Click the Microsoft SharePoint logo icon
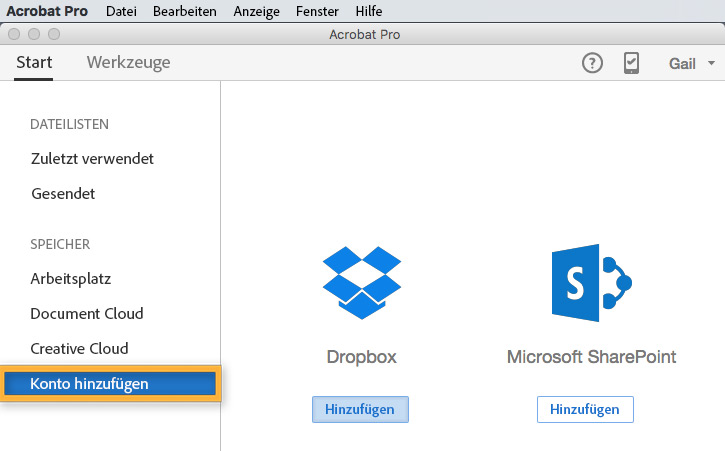 tap(592, 283)
